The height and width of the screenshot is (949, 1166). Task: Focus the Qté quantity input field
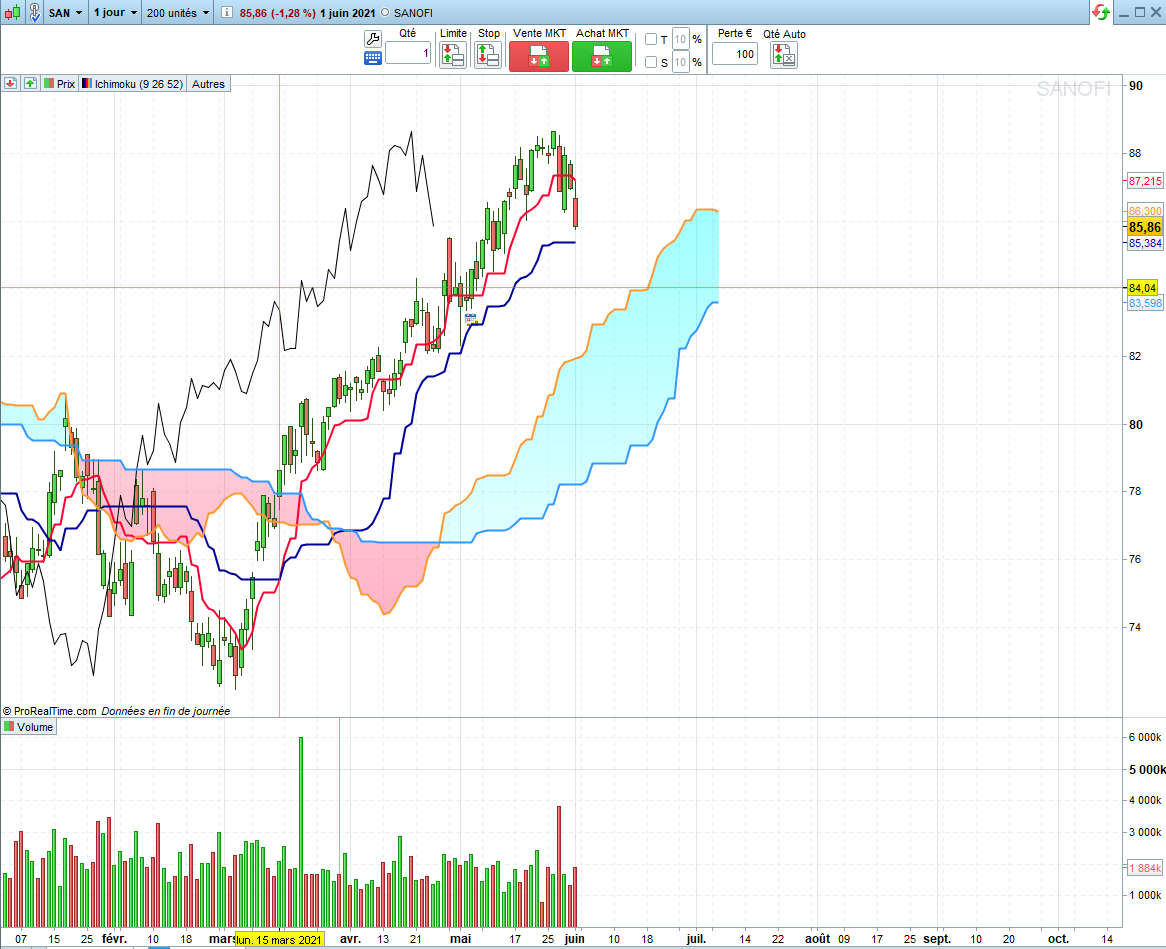point(408,53)
